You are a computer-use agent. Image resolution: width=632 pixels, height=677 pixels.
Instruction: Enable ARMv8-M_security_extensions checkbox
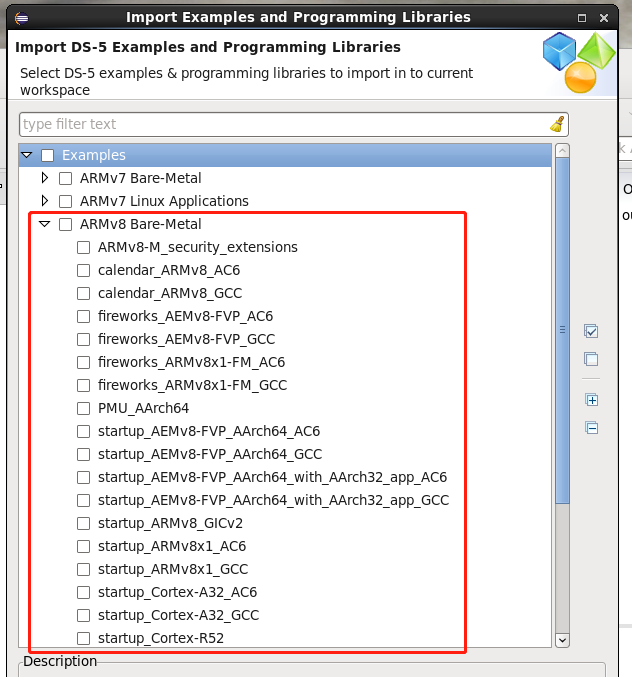(83, 247)
